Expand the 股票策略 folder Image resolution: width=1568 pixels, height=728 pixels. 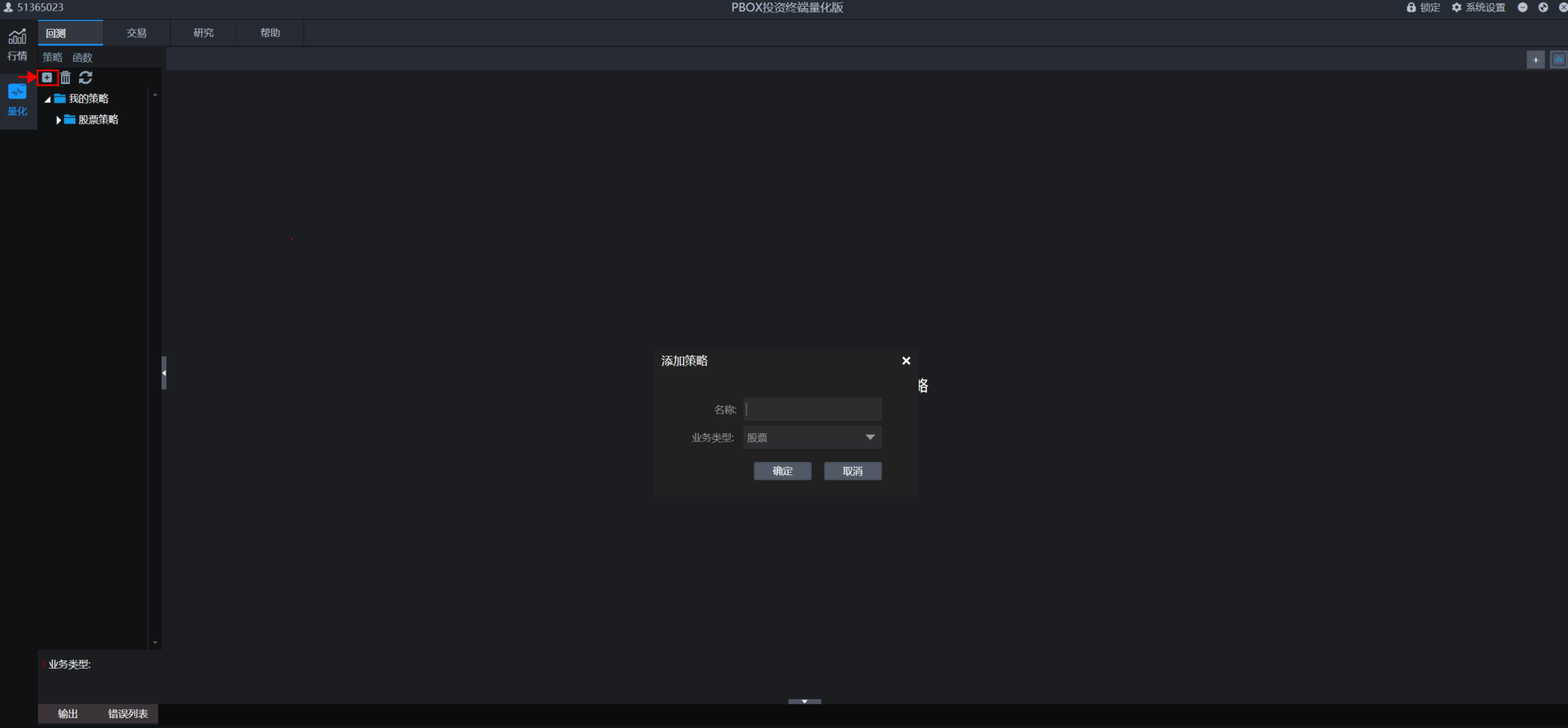(58, 120)
